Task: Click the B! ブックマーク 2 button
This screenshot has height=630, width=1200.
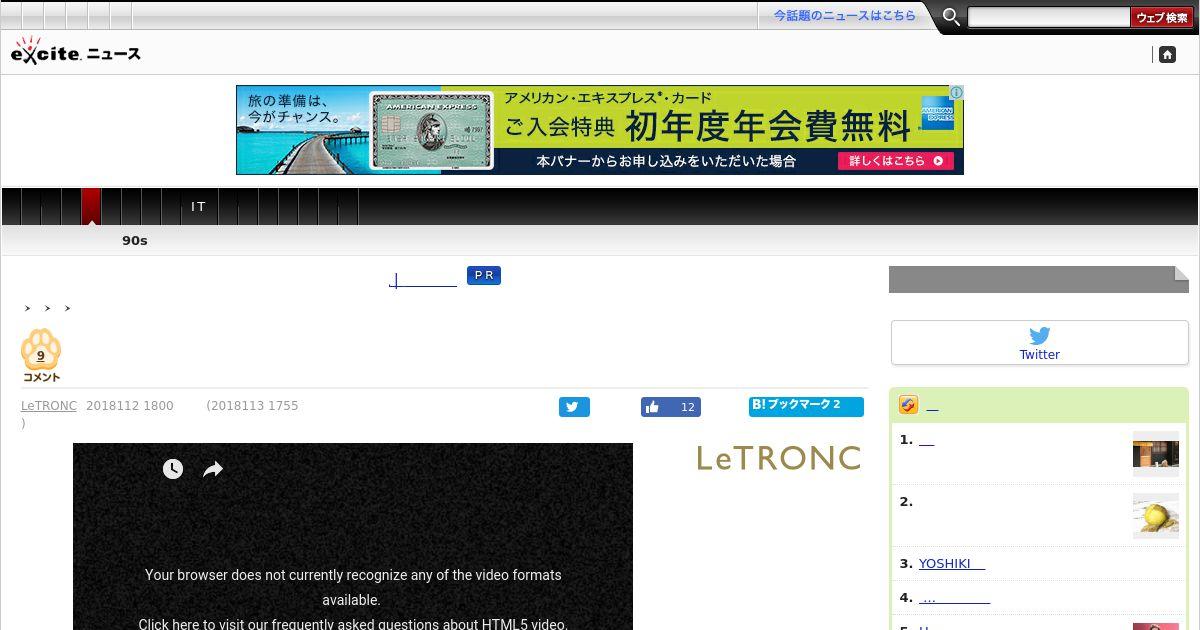Action: point(806,406)
